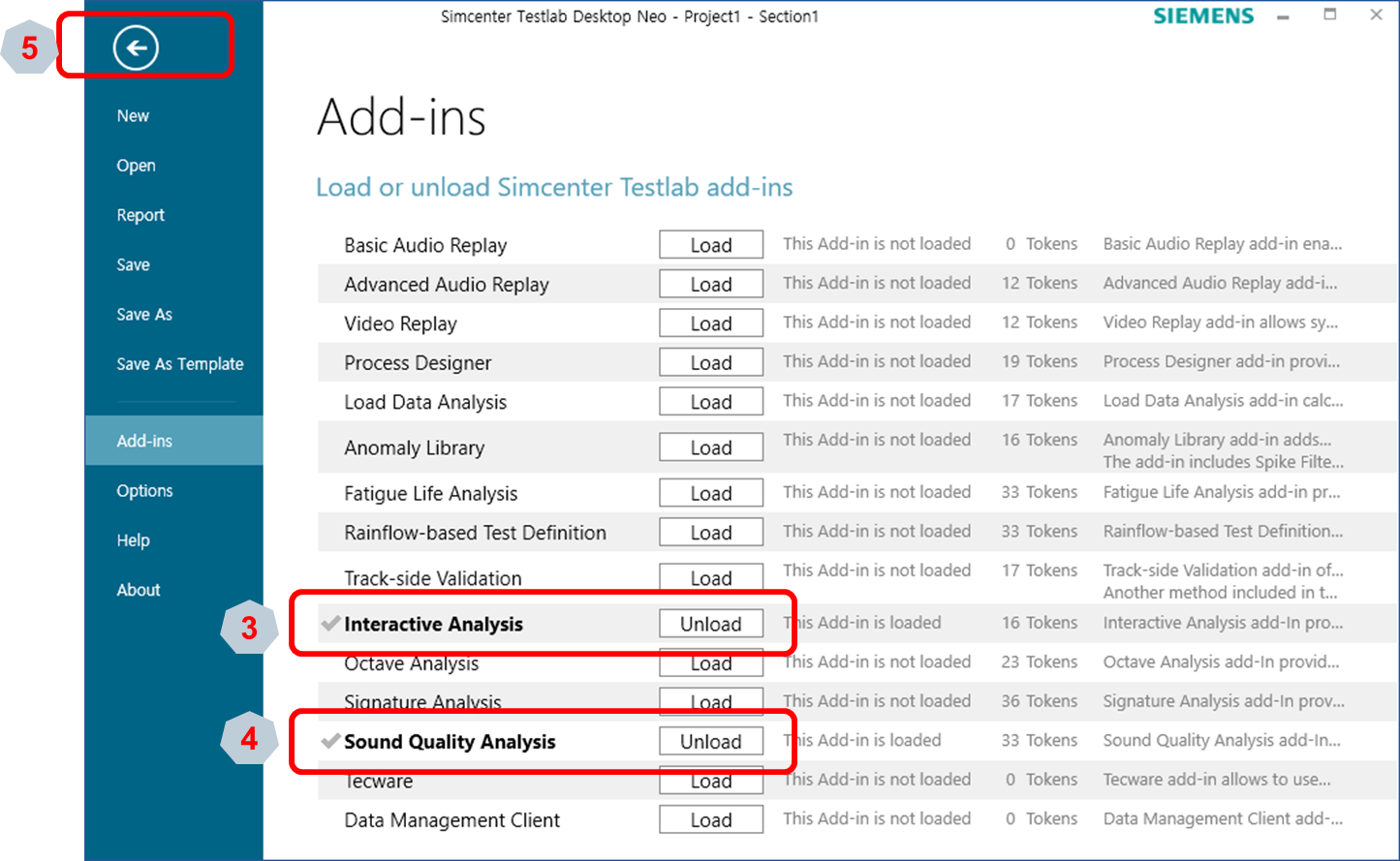Load the Basic Audio Replay add-in
This screenshot has width=1400, height=861.
click(x=711, y=245)
